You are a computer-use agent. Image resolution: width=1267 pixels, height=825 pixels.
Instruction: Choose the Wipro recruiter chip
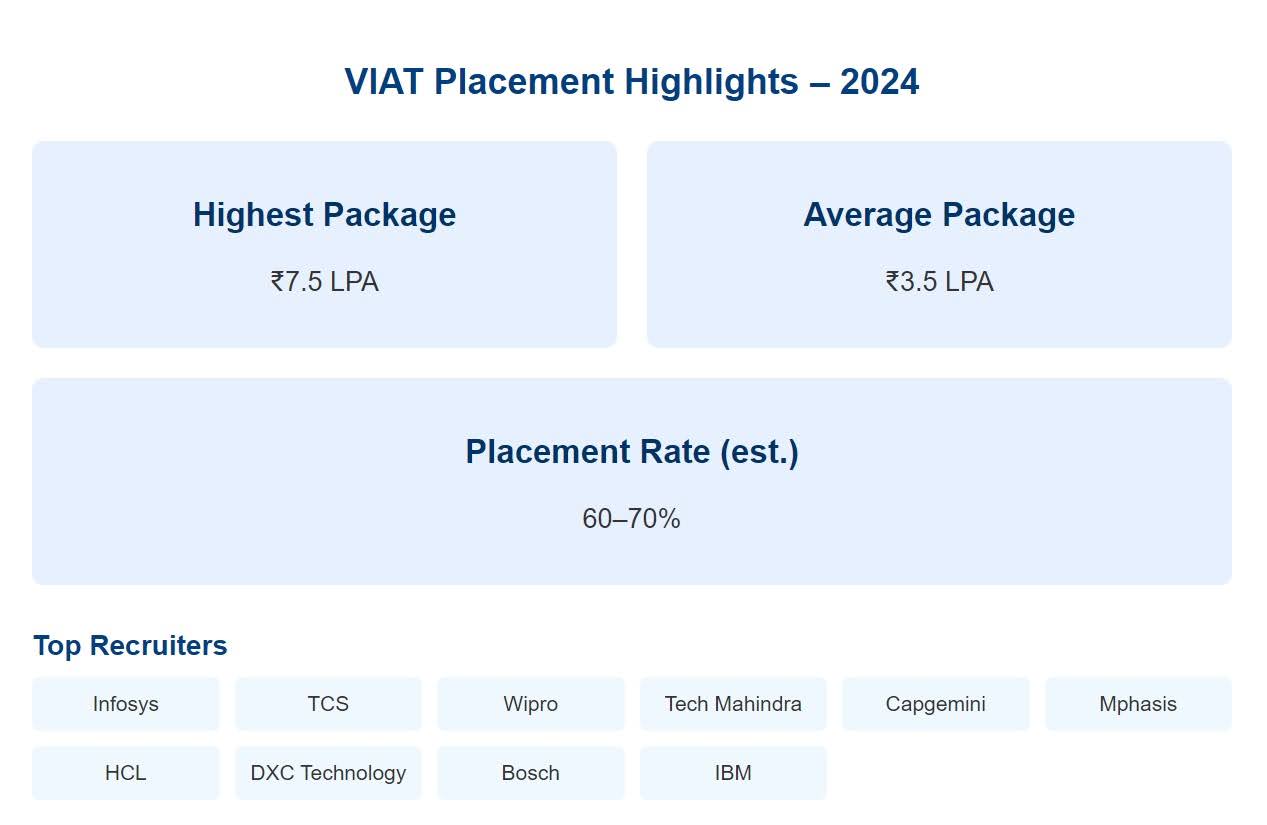pyautogui.click(x=531, y=704)
